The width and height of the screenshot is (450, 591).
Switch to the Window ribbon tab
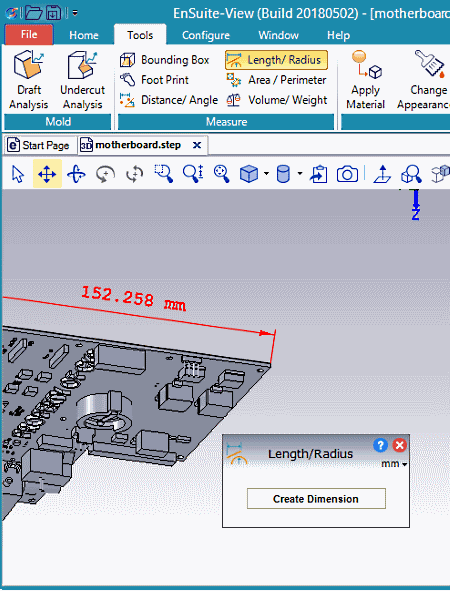pyautogui.click(x=279, y=35)
